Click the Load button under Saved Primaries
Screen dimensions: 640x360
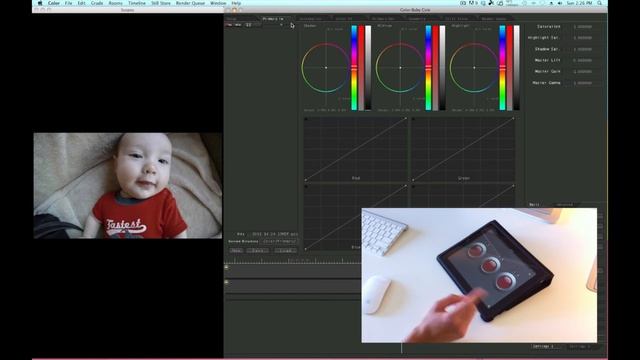point(285,250)
